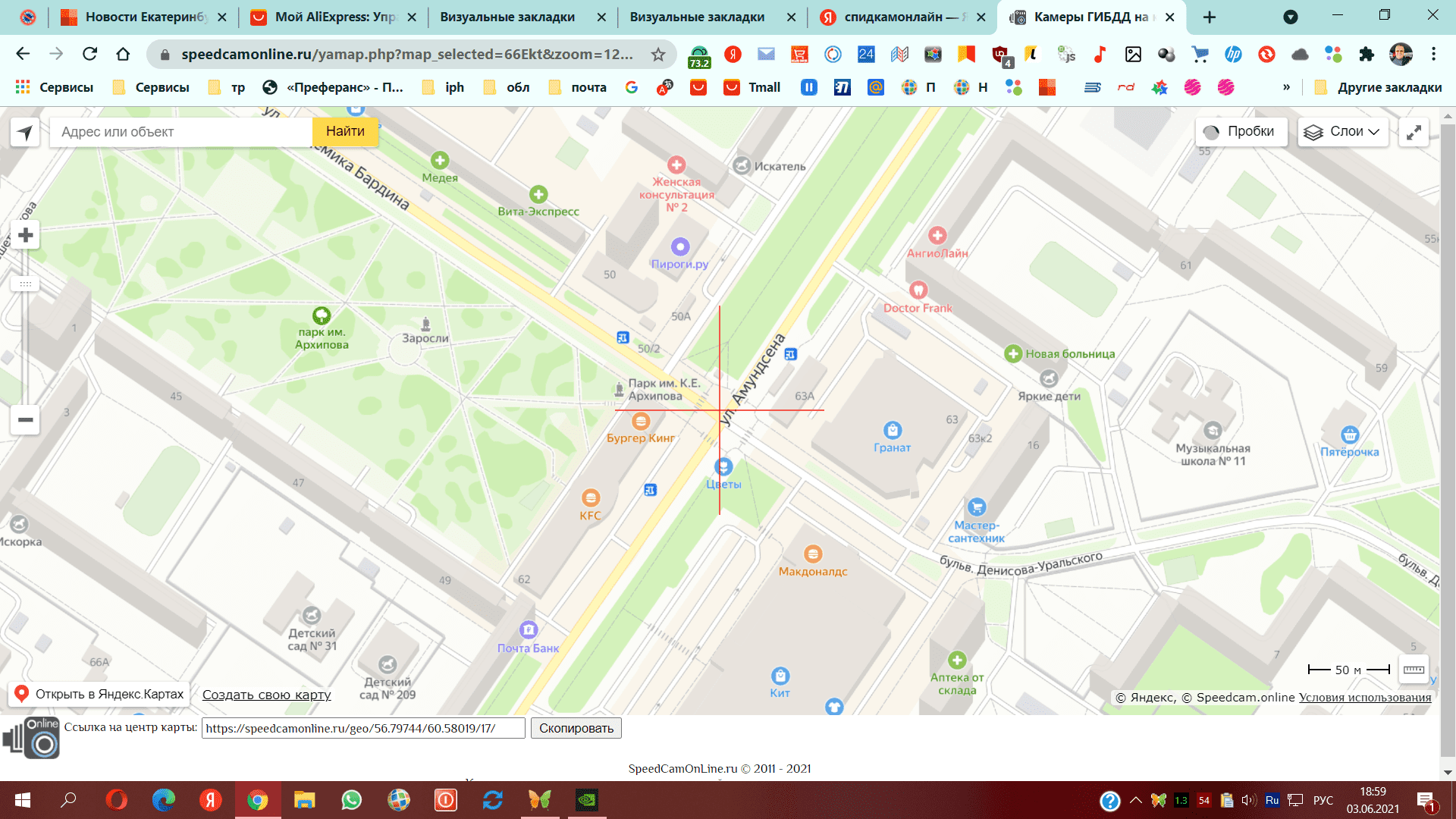This screenshot has width=1456, height=819.
Task: Click the online speed camera logo
Action: [32, 737]
